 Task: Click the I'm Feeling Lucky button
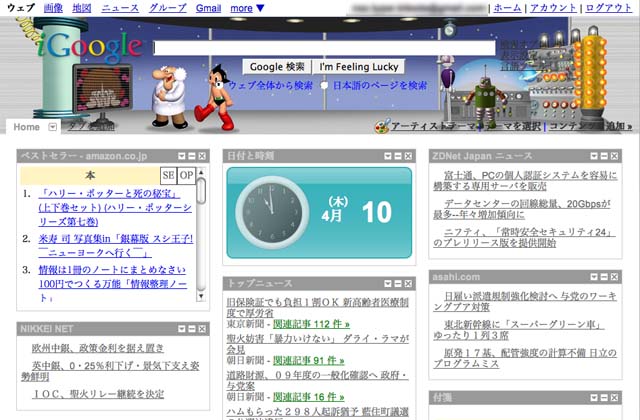(x=358, y=67)
